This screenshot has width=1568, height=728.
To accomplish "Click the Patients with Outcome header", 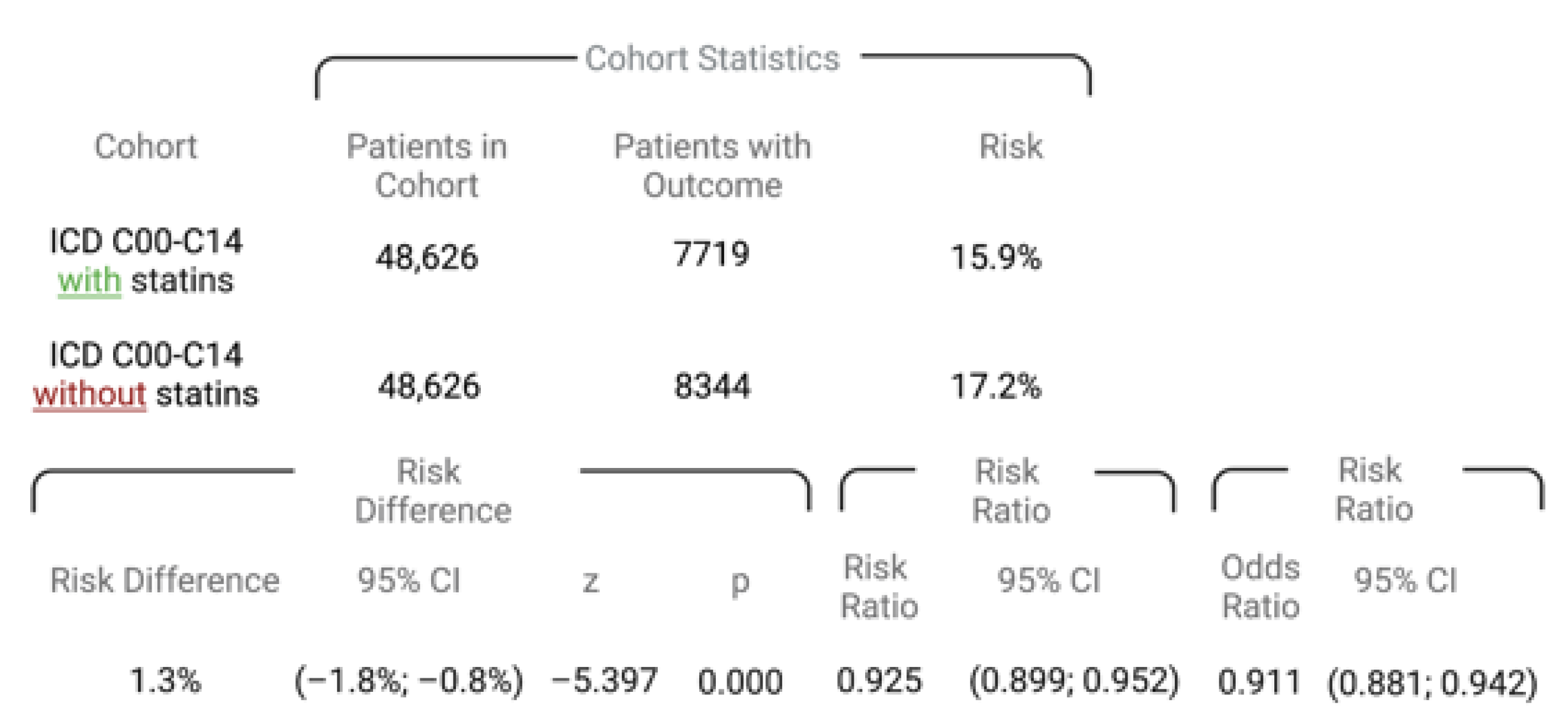I will click(712, 165).
